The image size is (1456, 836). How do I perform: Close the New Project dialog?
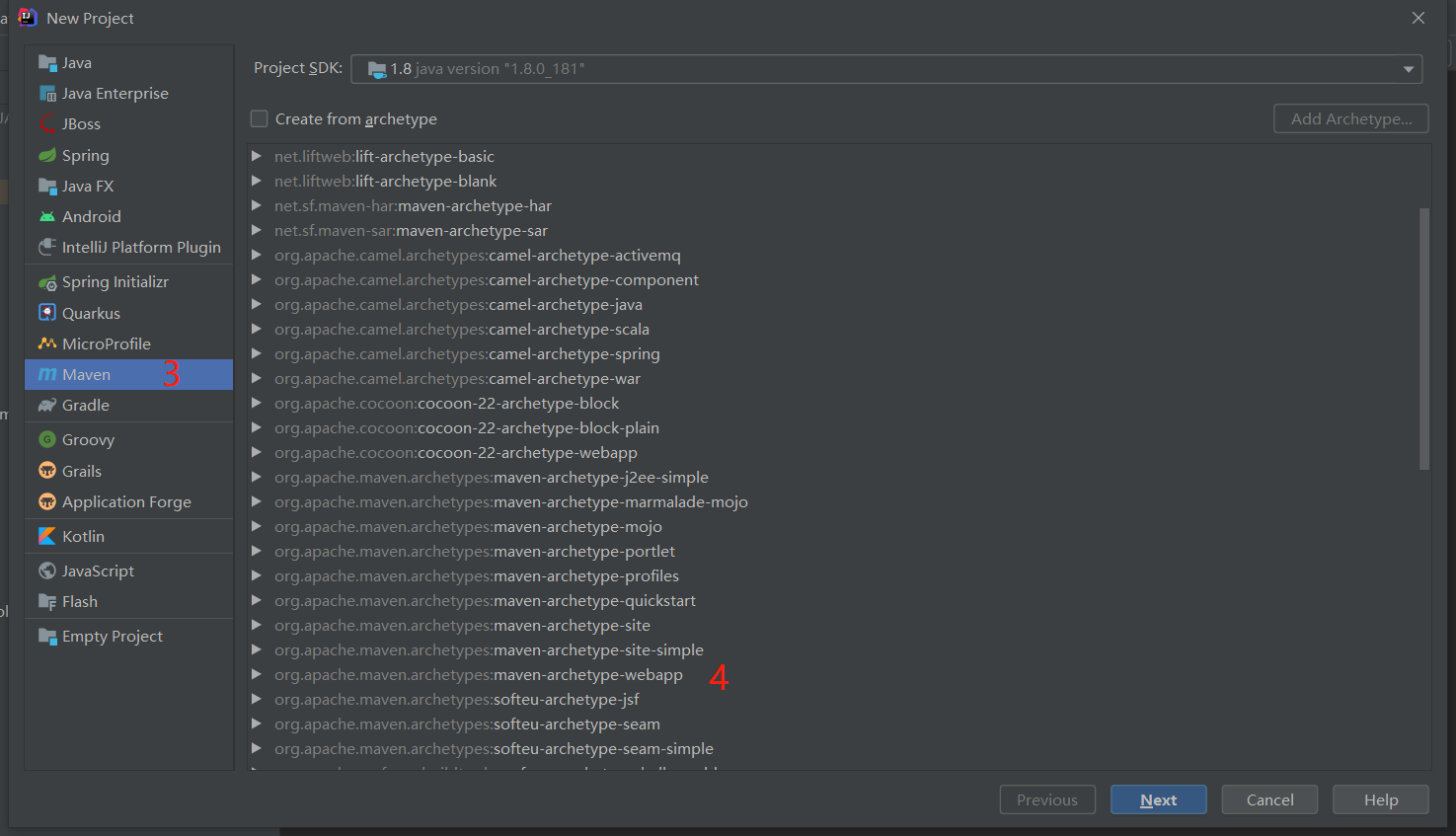pos(1418,18)
